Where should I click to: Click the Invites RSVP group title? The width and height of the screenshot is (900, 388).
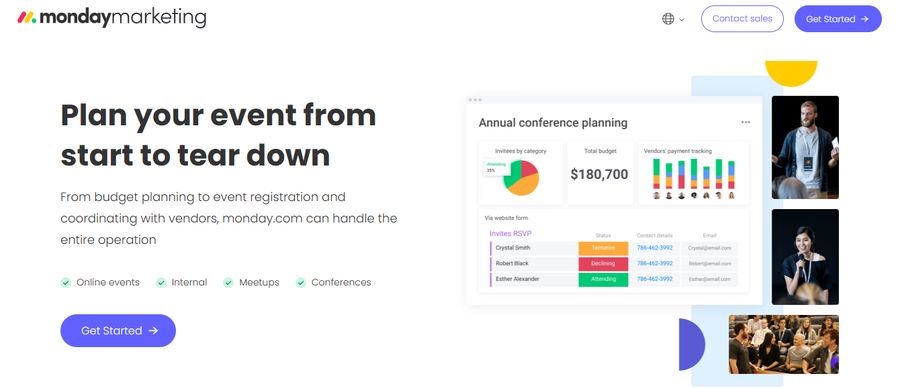510,234
